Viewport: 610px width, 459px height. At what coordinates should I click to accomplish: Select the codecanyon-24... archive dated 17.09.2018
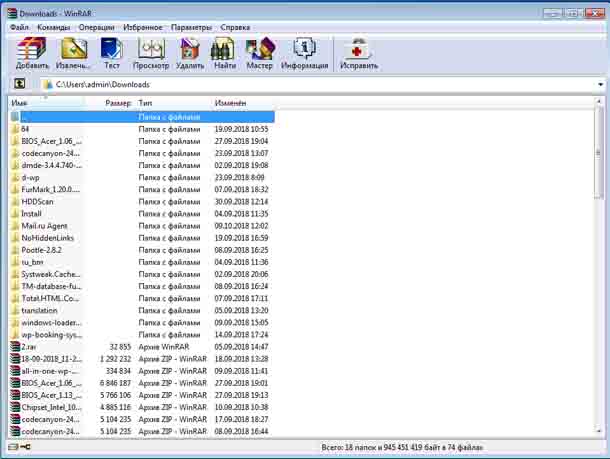click(x=142, y=419)
